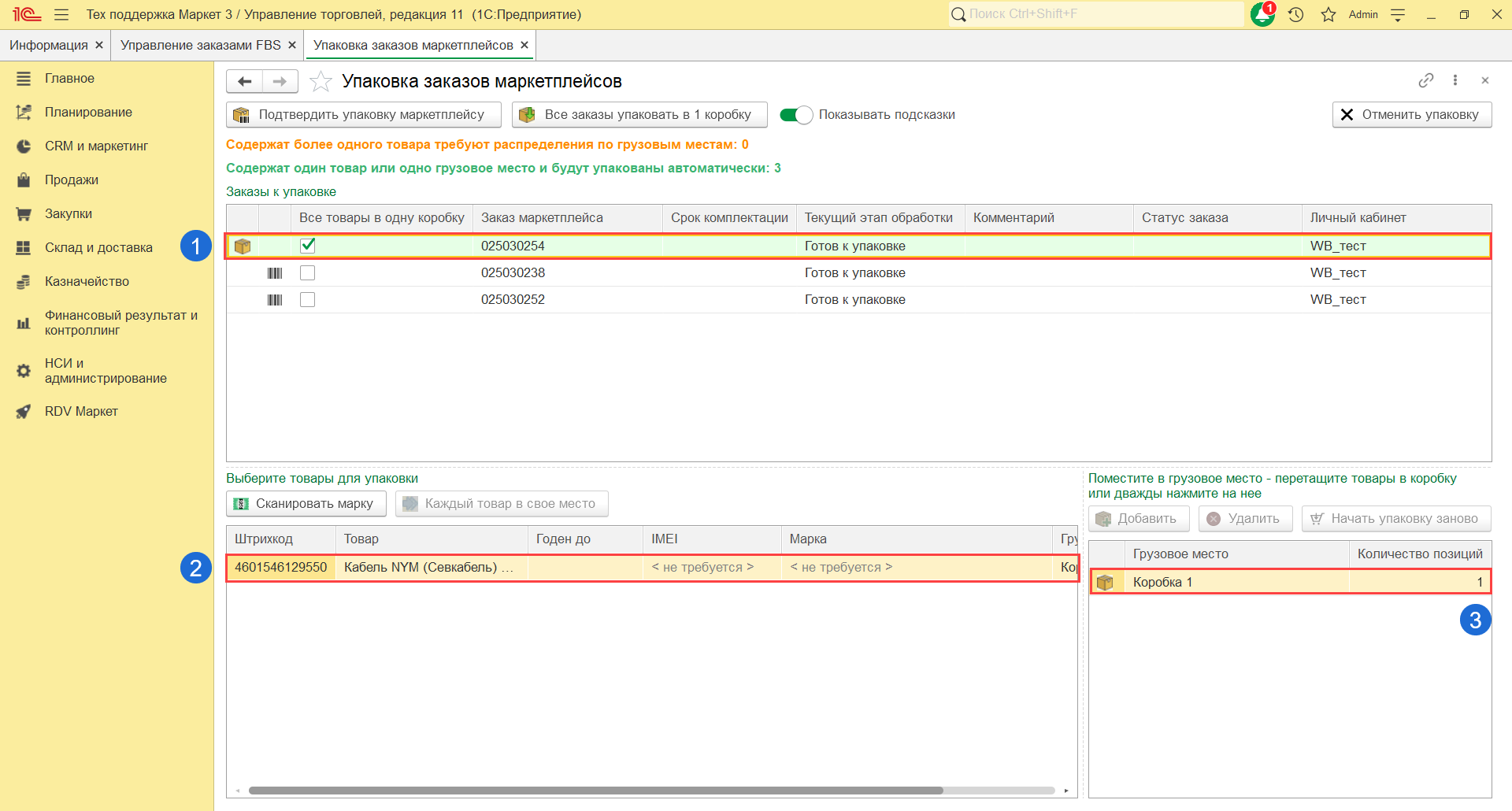The height and width of the screenshot is (811, 1512).
Task: Open the hamburger sections menu icon
Action: pyautogui.click(x=61, y=15)
